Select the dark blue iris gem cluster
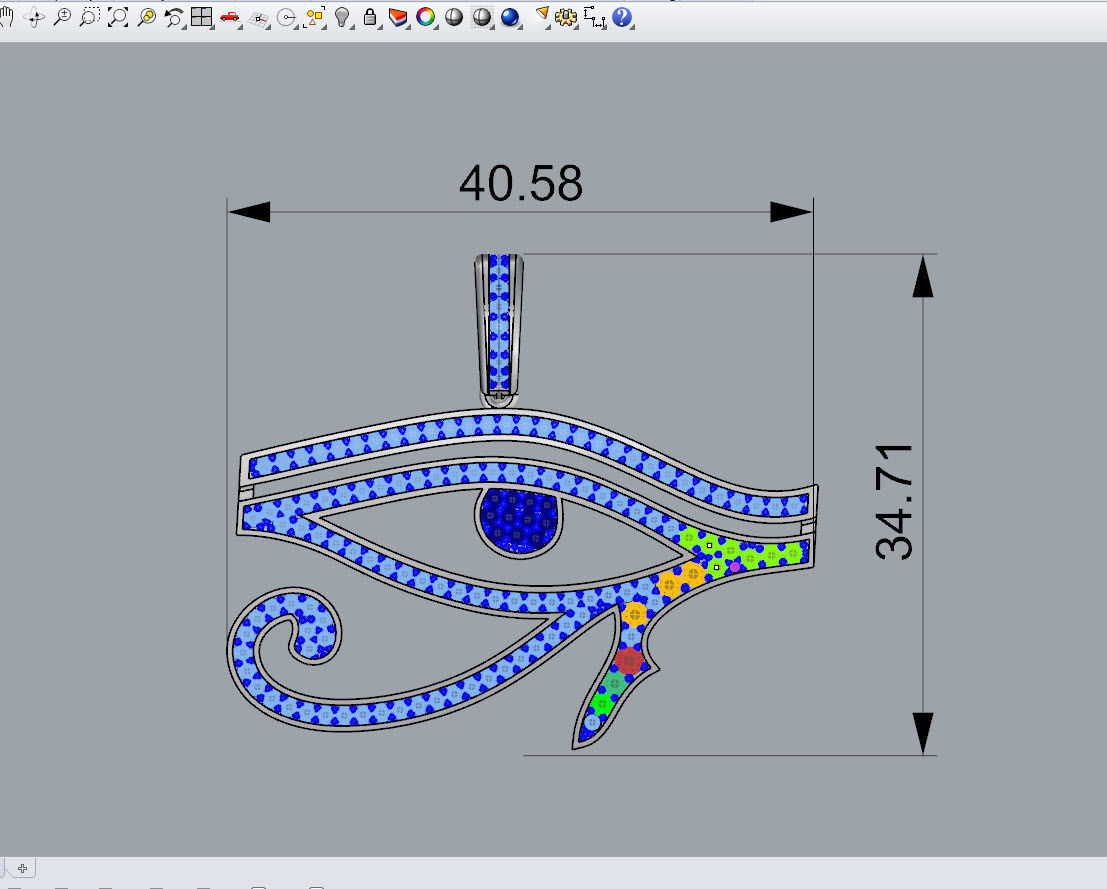The width and height of the screenshot is (1107, 889). 519,522
